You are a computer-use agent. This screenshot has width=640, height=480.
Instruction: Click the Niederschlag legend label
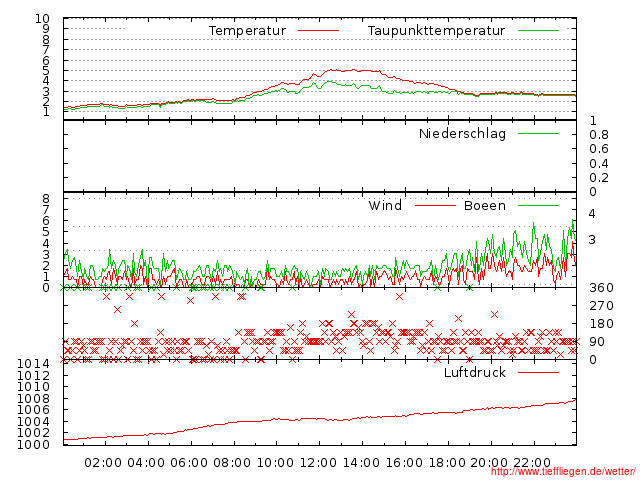click(x=462, y=134)
